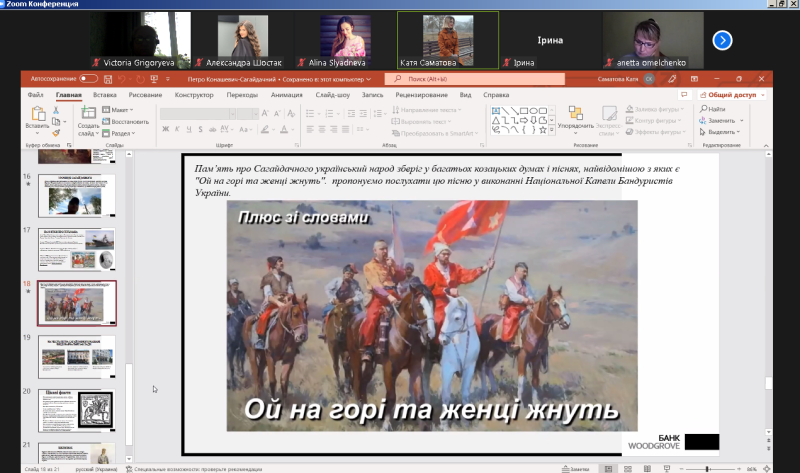Click font color A swatch button
800x473 pixels.
click(284, 129)
